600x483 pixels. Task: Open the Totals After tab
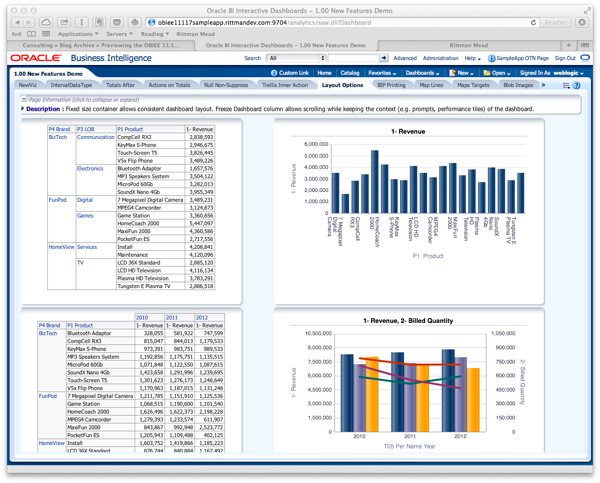pyautogui.click(x=121, y=85)
